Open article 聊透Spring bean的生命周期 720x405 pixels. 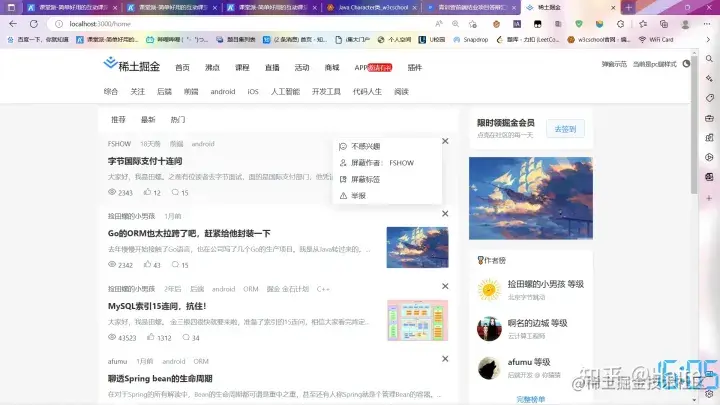[160, 378]
